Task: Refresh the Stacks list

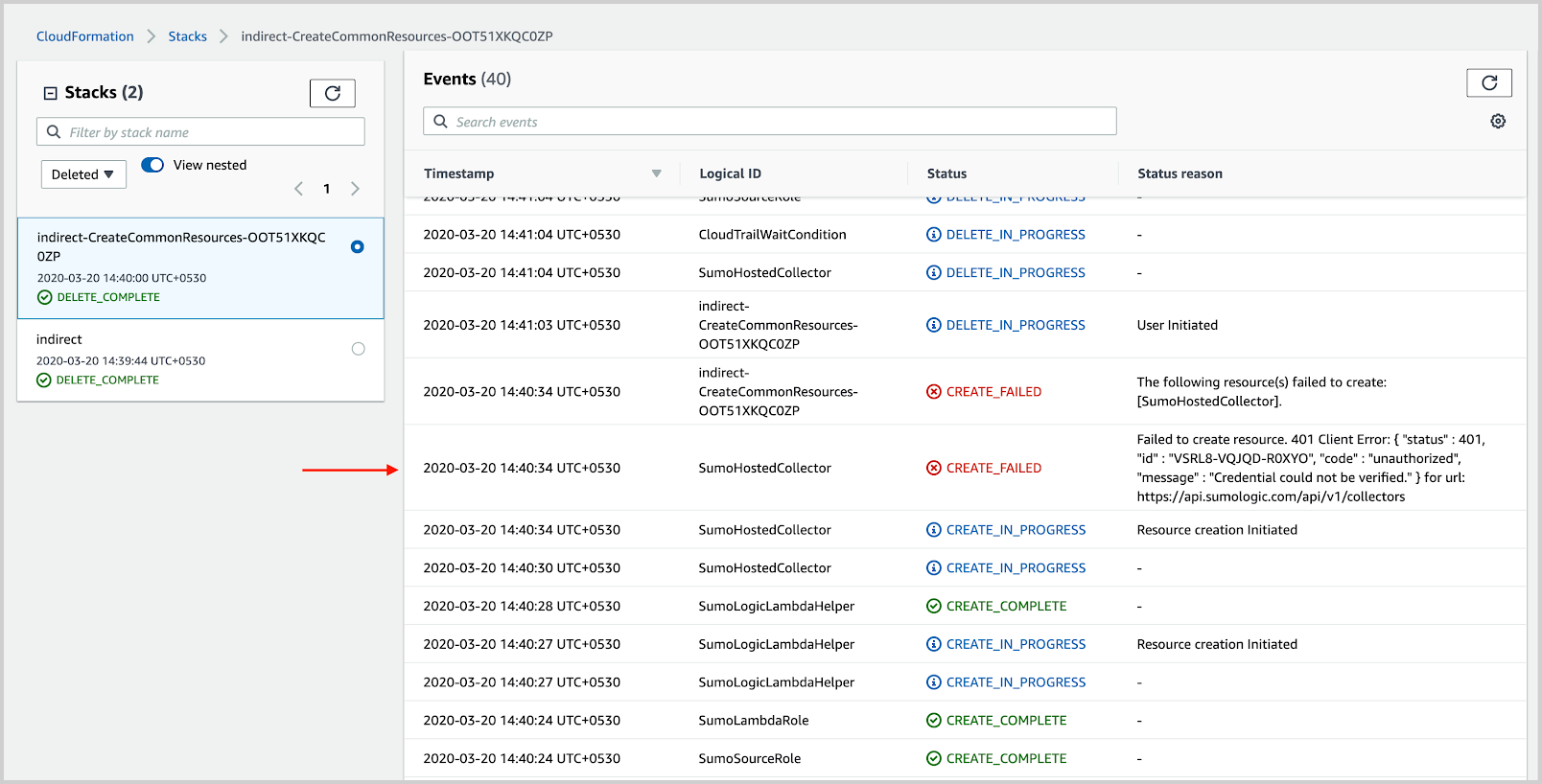Action: tap(332, 93)
